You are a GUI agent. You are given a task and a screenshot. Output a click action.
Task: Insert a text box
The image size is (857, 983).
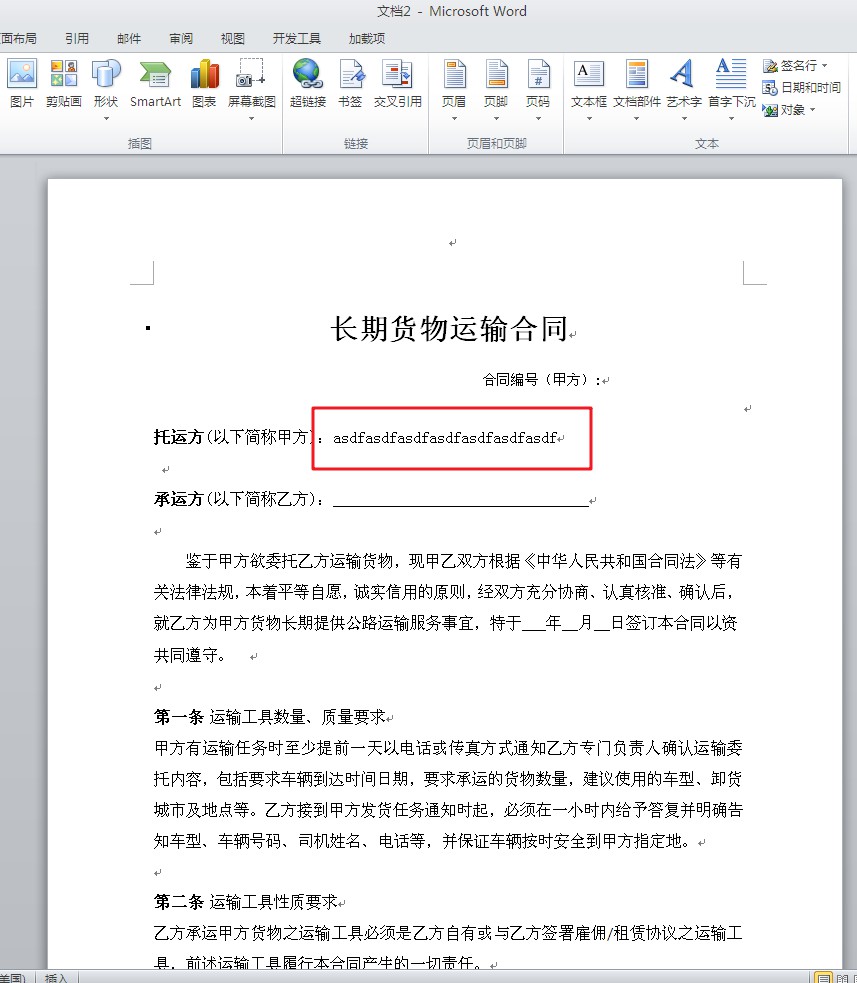[x=588, y=80]
